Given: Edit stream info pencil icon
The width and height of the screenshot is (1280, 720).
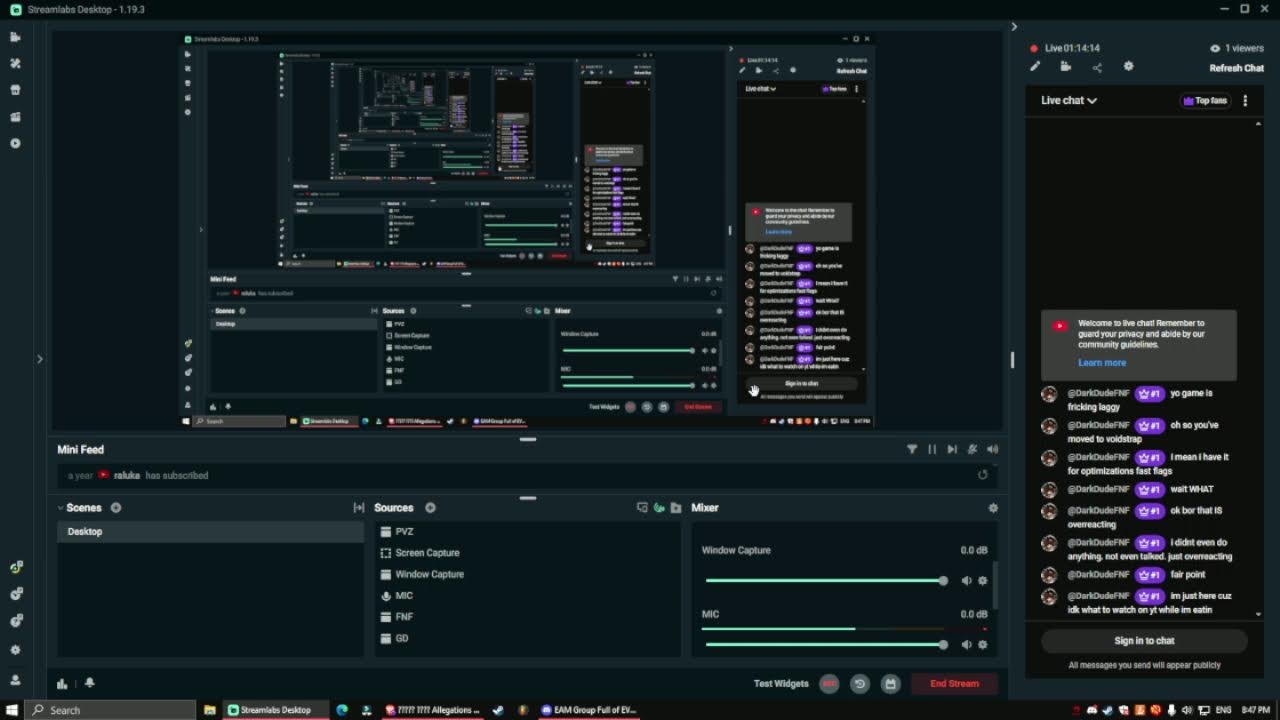Looking at the screenshot, I should 1035,67.
